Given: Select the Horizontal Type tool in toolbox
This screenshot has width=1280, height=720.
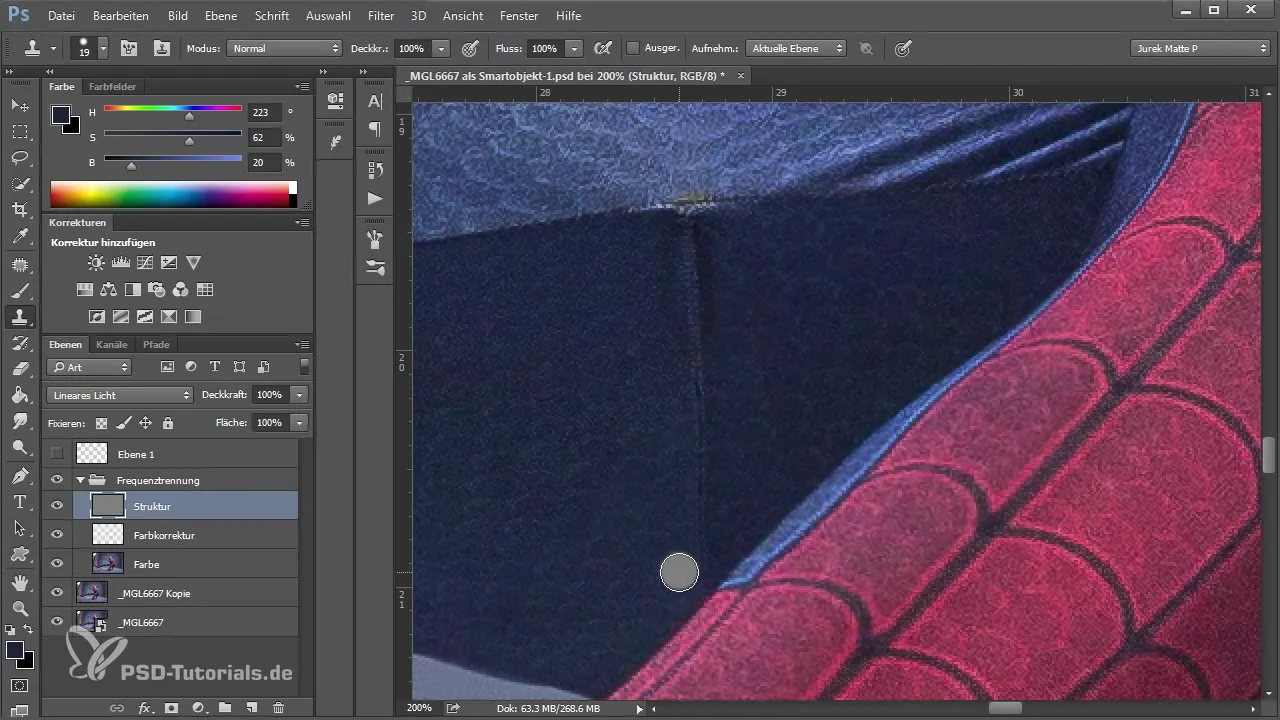Looking at the screenshot, I should point(19,501).
